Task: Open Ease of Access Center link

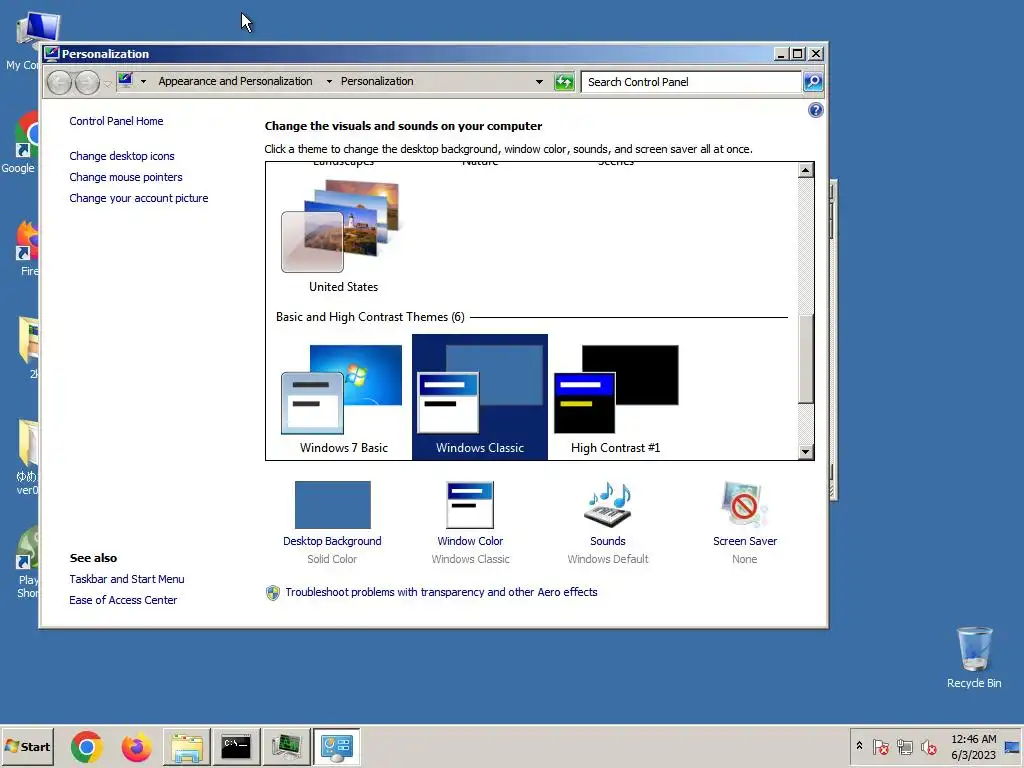Action: pos(123,600)
